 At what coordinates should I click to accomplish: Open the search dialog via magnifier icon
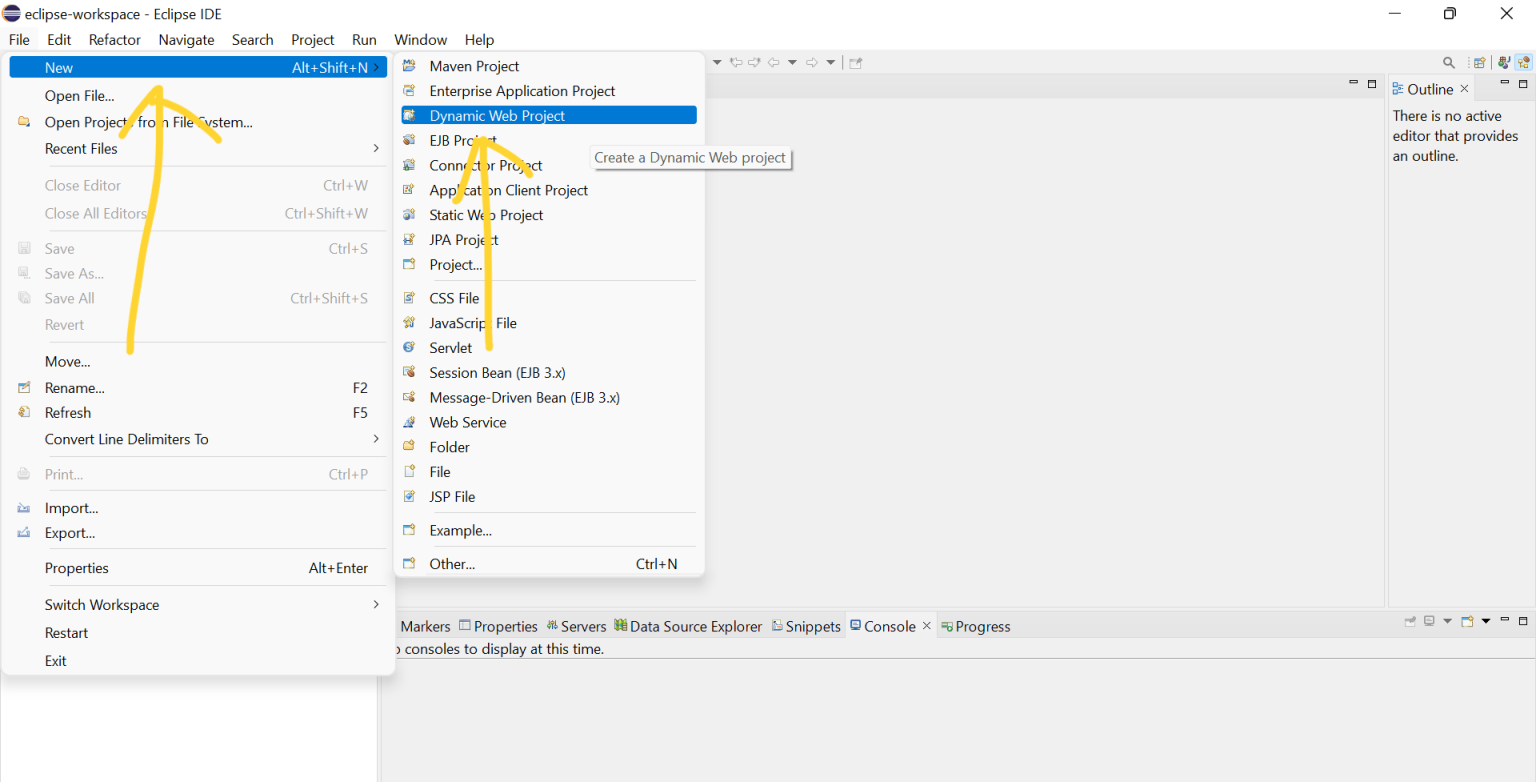[x=1449, y=62]
